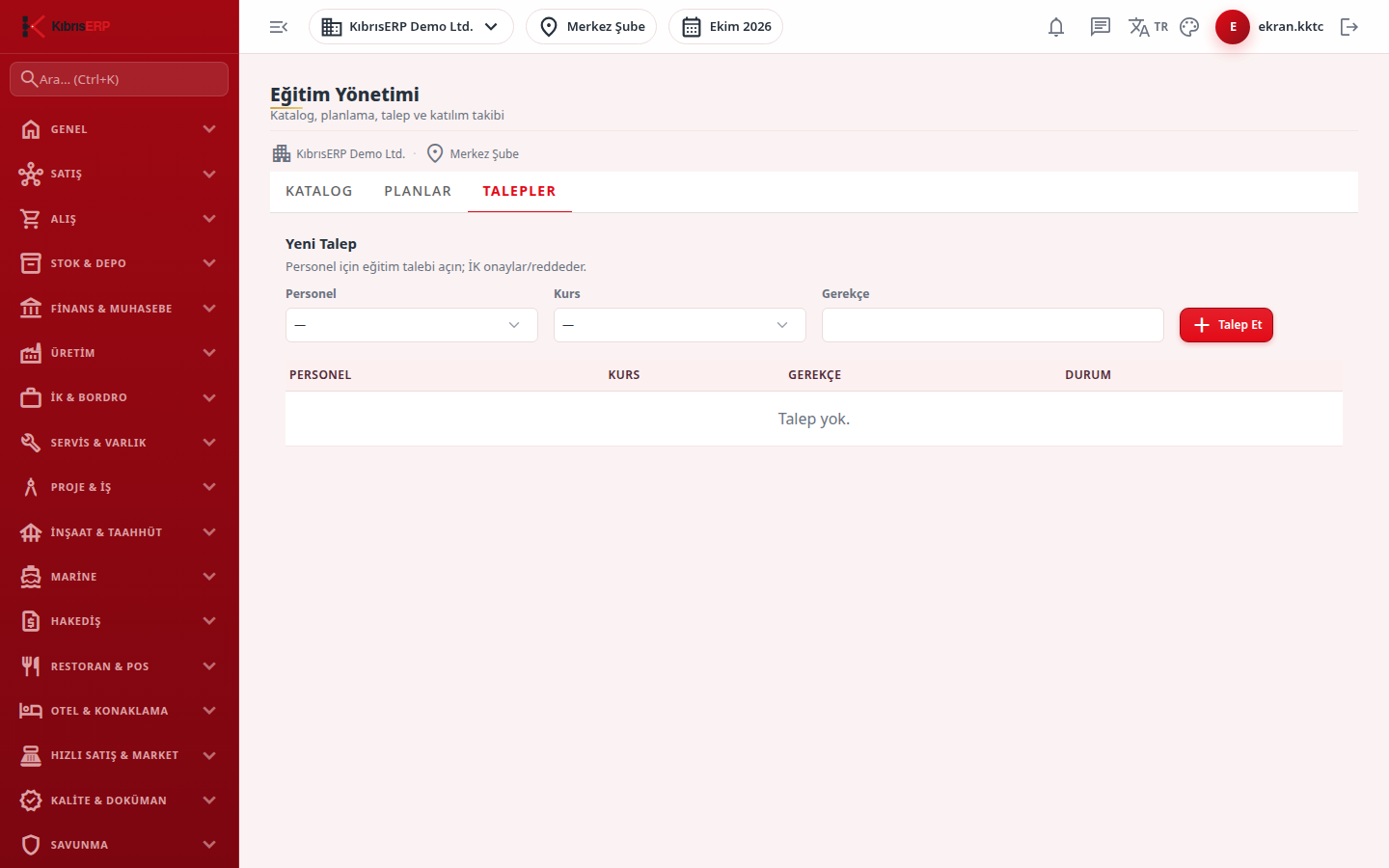
Task: Open the Personel dropdown
Action: tap(412, 325)
